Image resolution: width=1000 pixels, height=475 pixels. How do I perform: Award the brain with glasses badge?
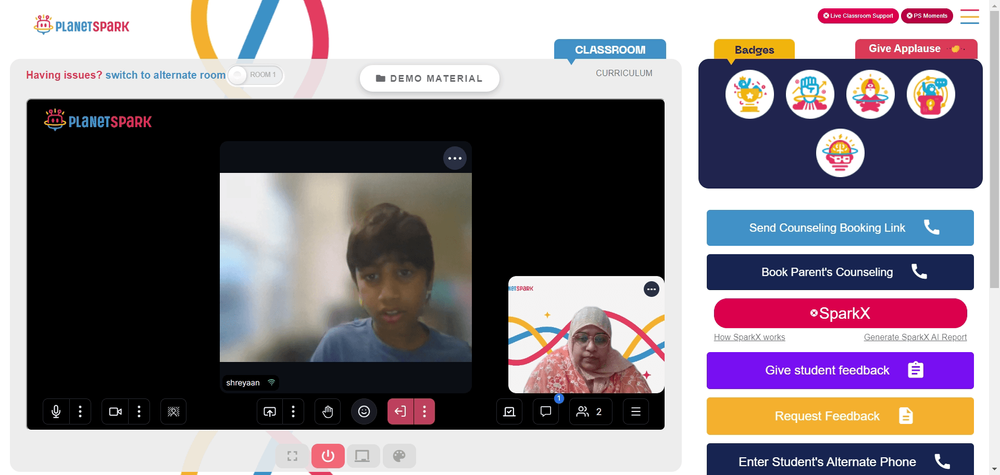(x=840, y=153)
